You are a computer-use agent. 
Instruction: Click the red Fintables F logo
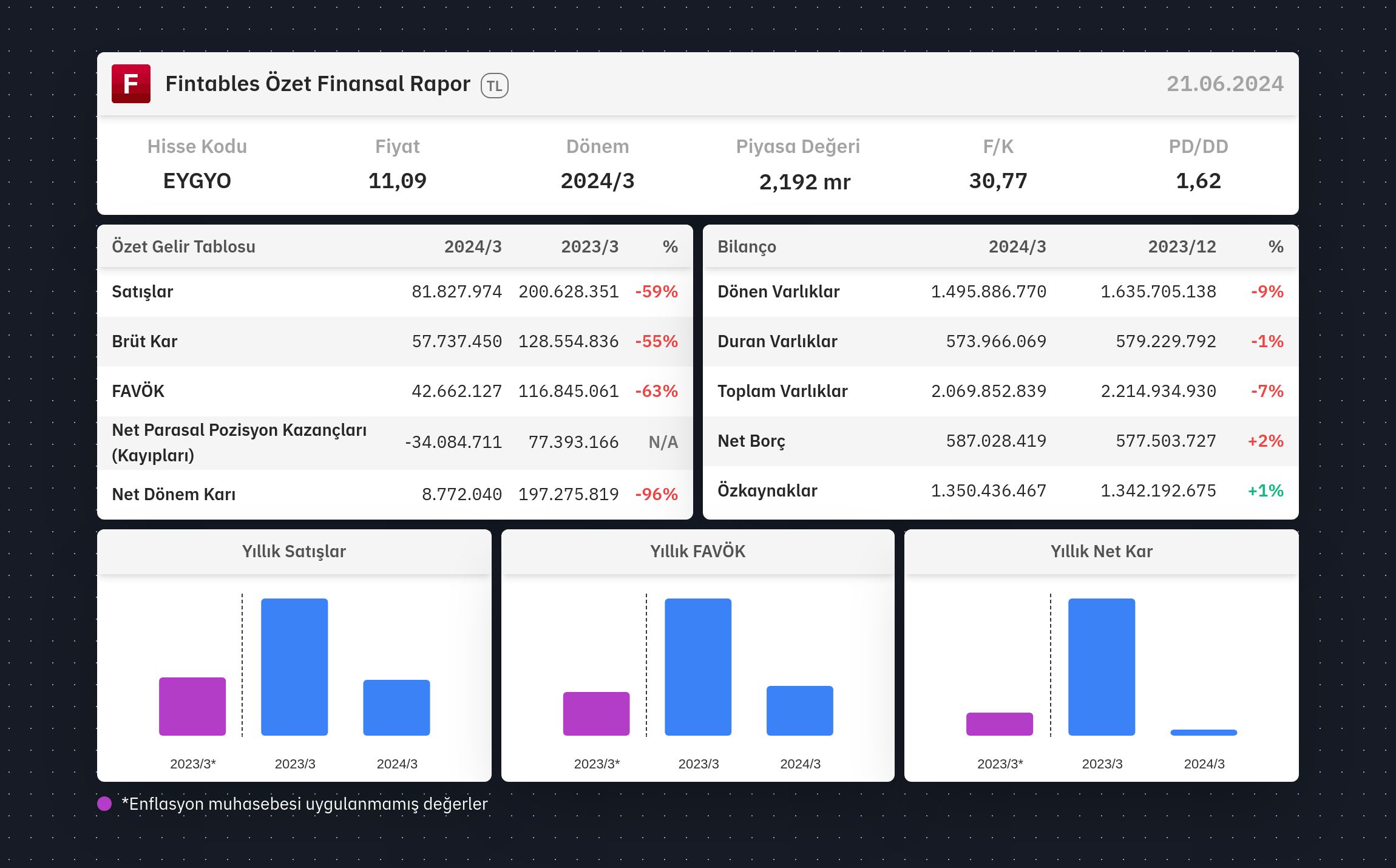point(131,84)
